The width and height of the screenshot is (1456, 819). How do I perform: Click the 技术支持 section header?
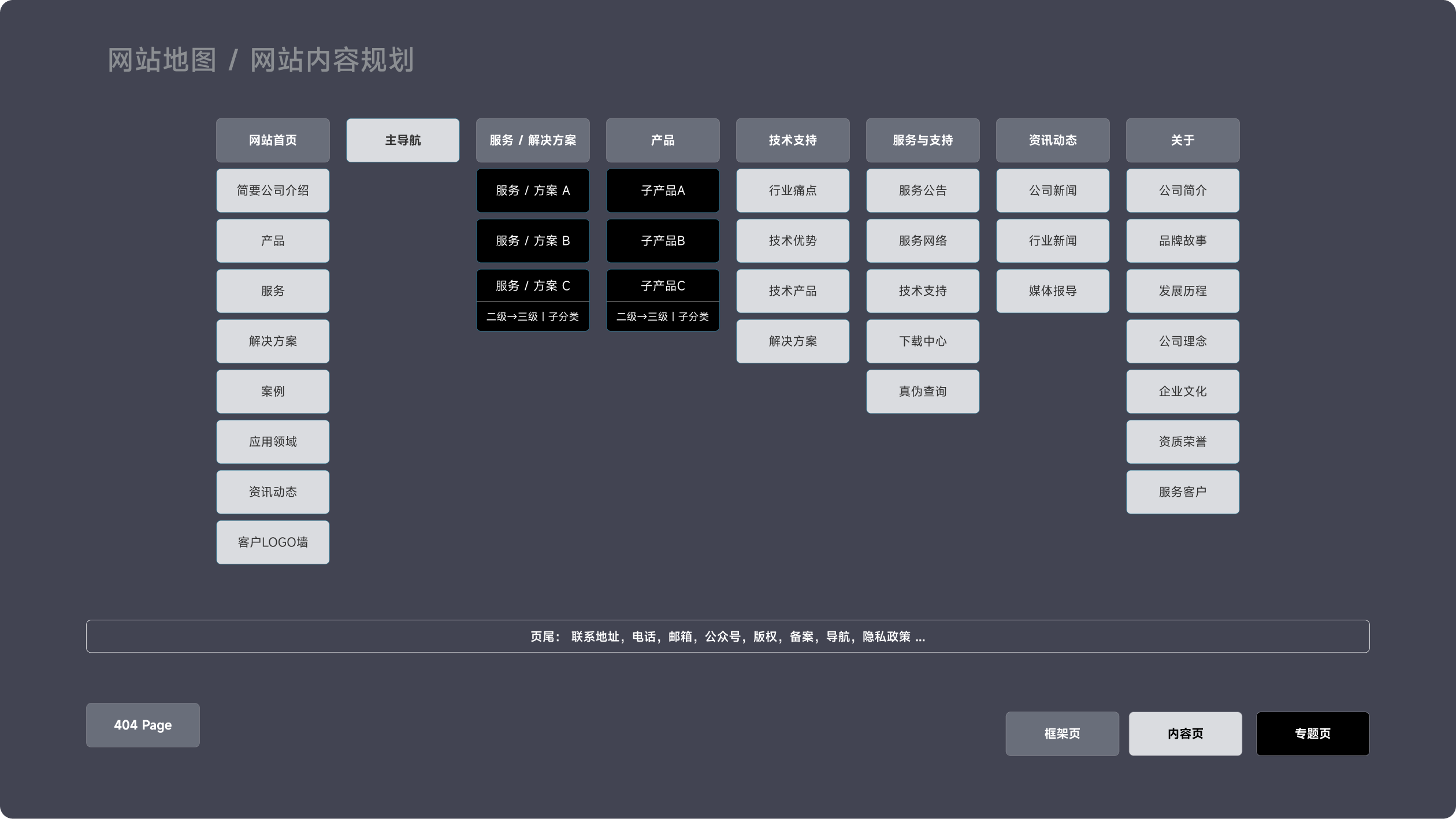point(792,140)
